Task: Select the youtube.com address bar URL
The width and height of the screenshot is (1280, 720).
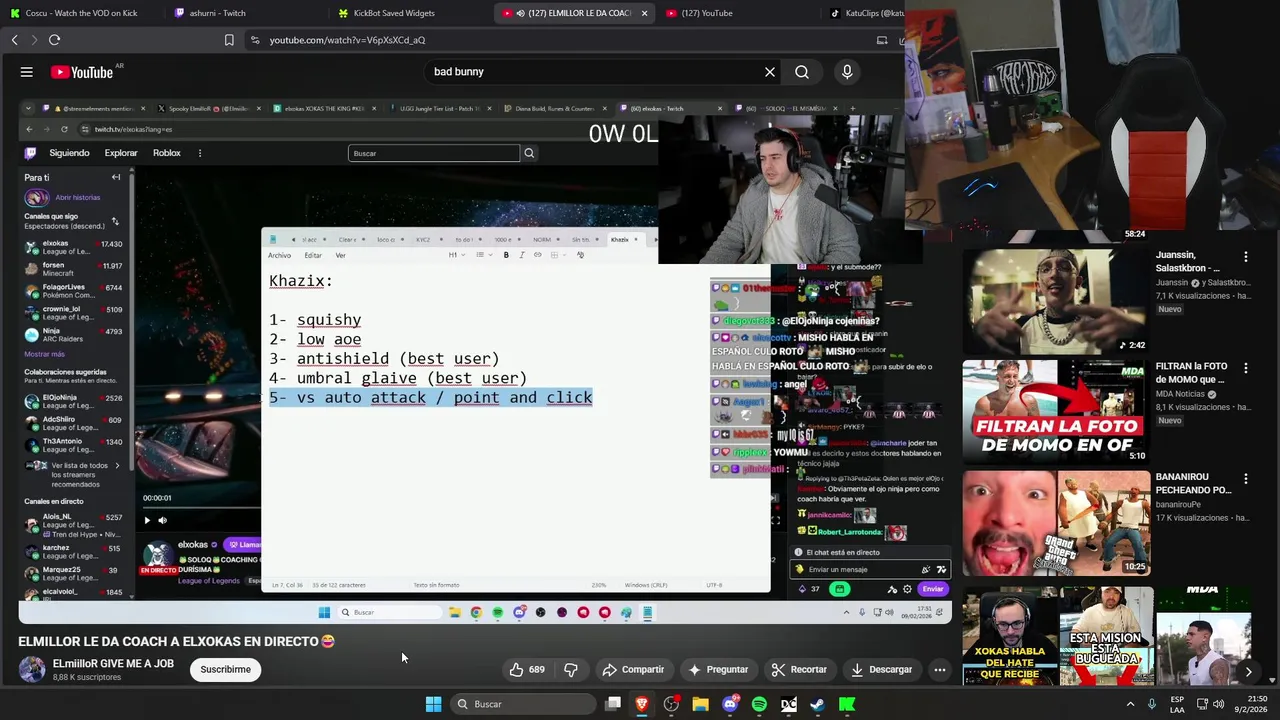Action: coord(347,40)
